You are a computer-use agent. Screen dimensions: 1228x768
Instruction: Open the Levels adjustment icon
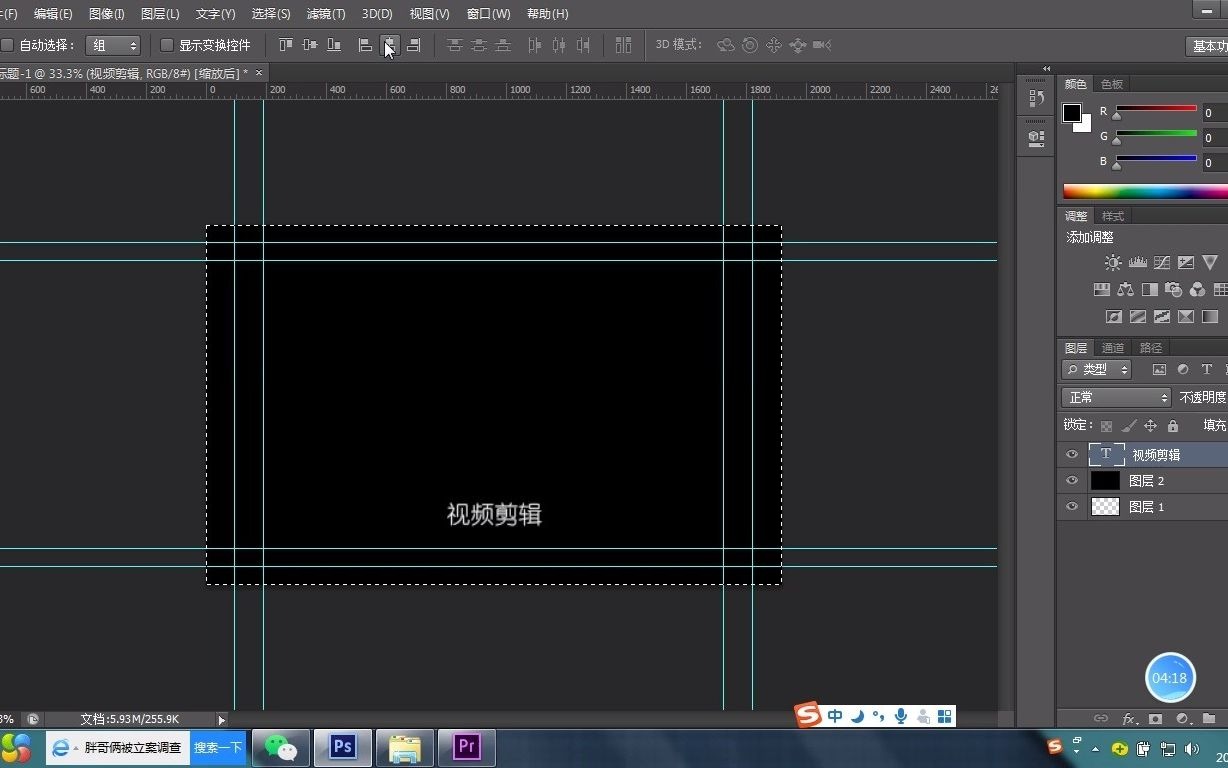[x=1137, y=263]
